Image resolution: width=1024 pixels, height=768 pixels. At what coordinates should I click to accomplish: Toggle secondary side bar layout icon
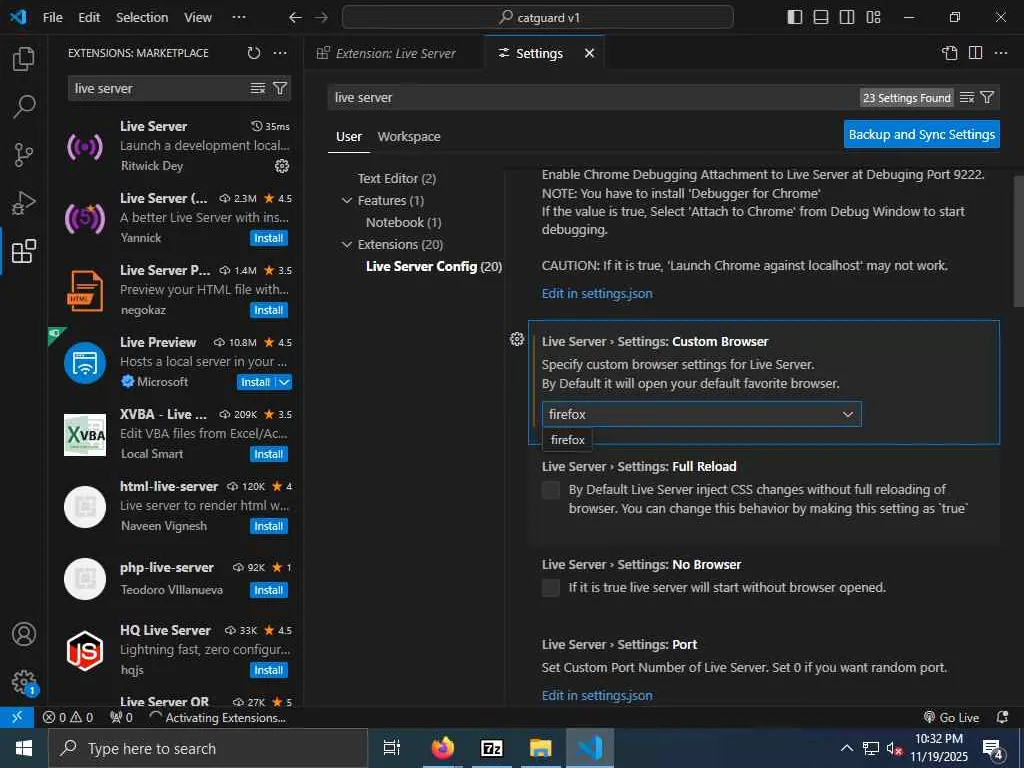click(847, 17)
